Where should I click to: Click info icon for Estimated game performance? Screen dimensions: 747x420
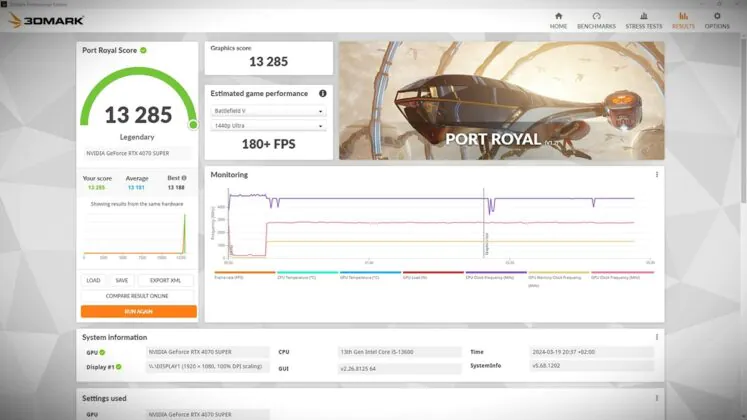323,93
